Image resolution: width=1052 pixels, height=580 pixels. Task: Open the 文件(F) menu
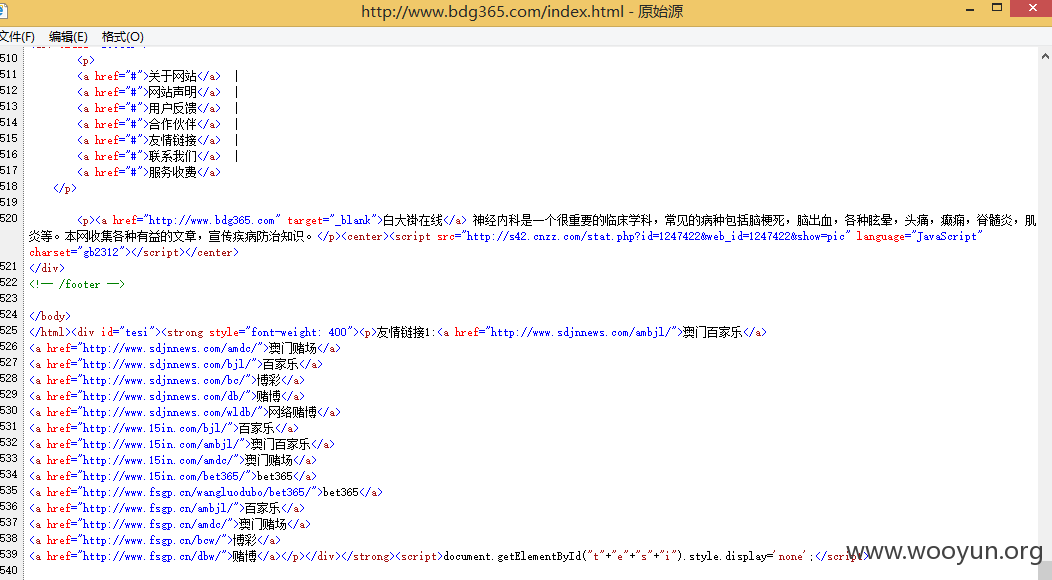[x=17, y=37]
